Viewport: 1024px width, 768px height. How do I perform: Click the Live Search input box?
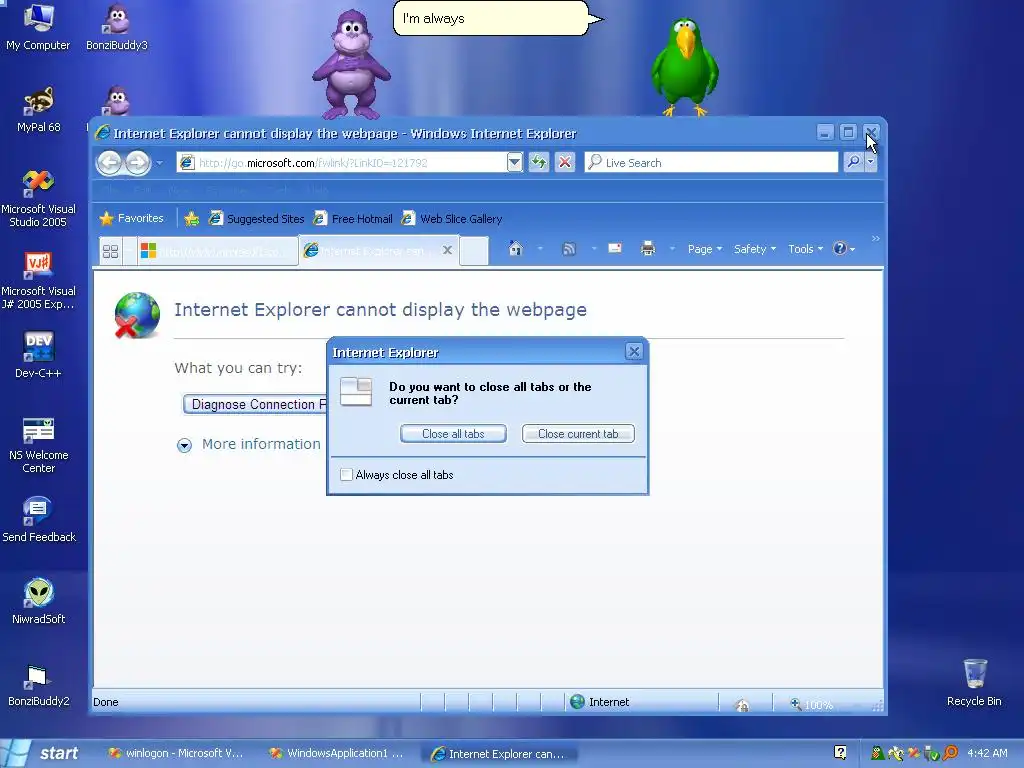pos(711,163)
